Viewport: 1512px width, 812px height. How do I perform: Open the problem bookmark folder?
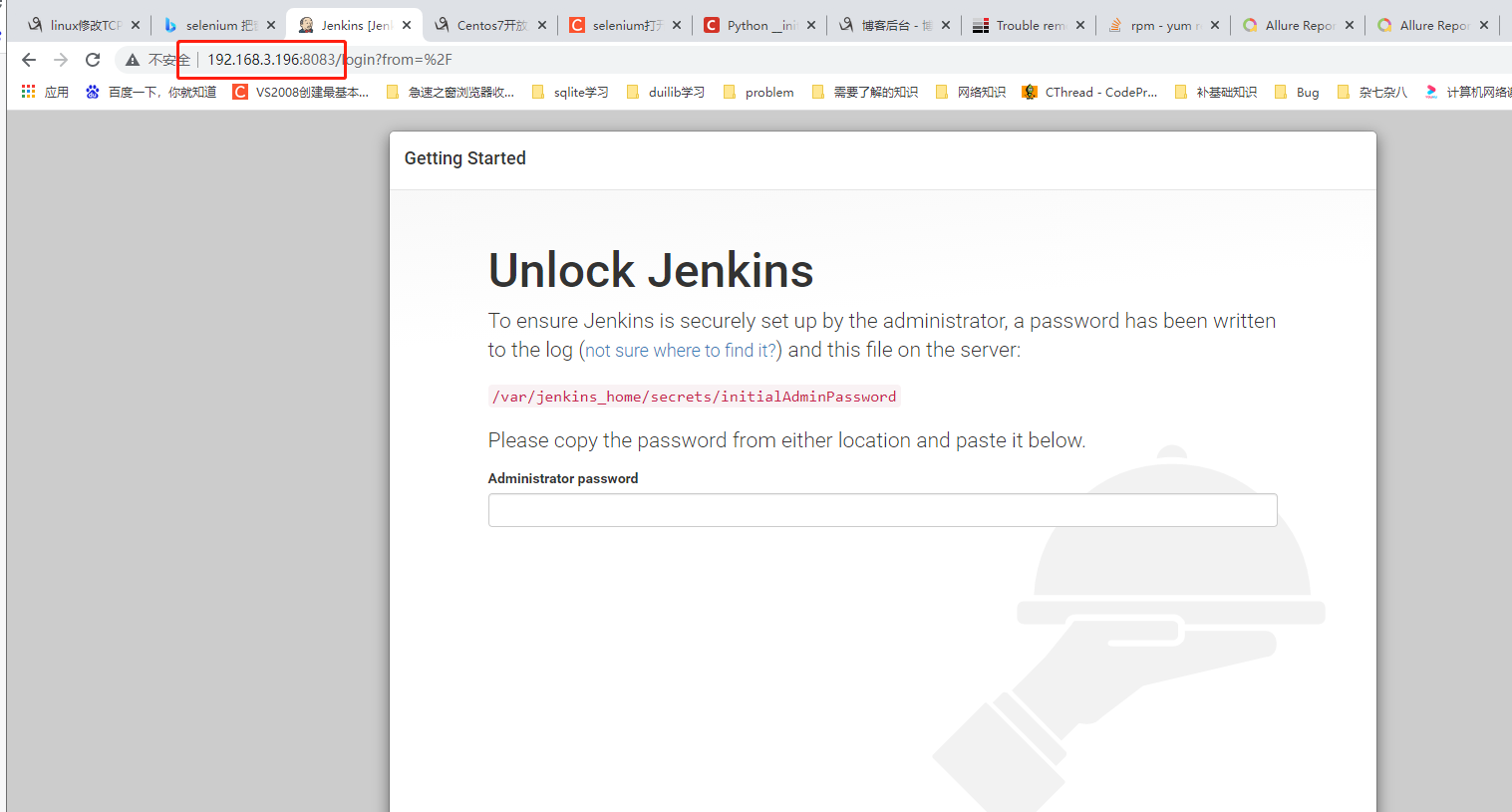758,92
